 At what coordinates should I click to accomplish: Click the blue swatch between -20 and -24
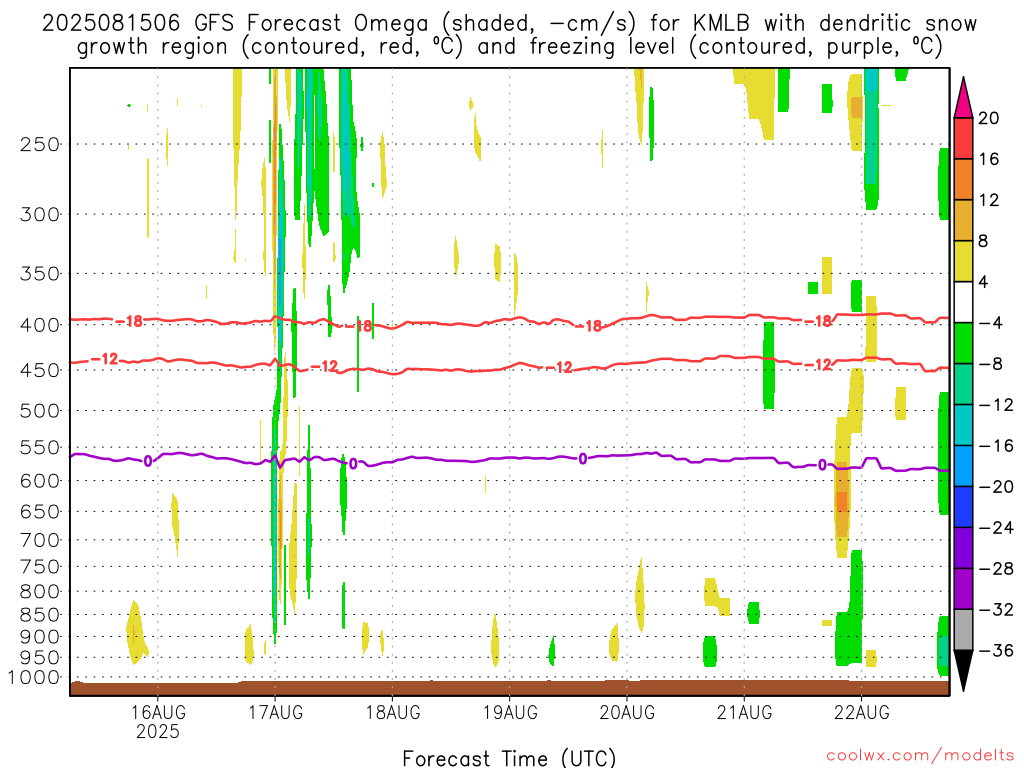coord(963,507)
